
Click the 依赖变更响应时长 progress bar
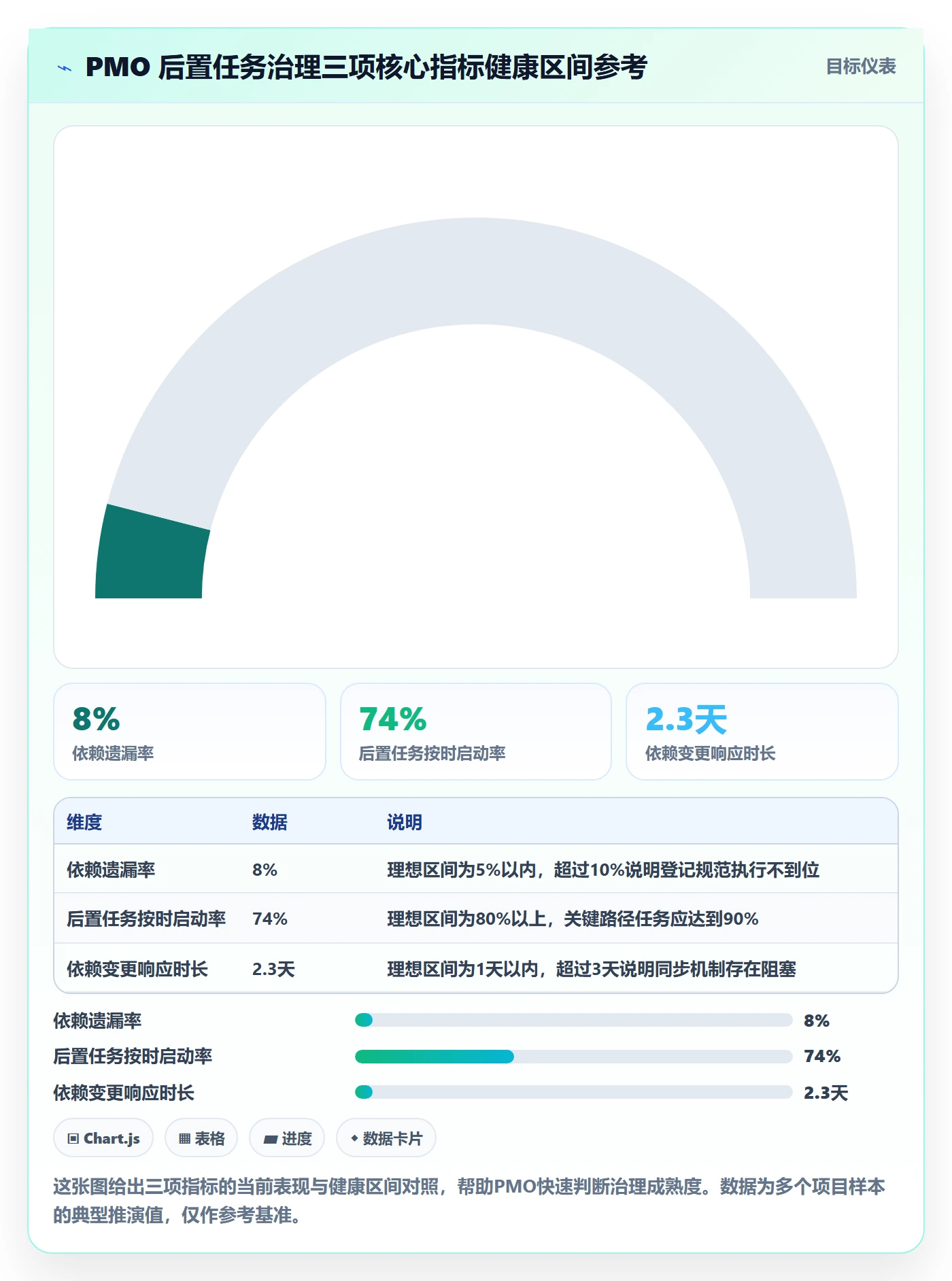coord(573,1092)
